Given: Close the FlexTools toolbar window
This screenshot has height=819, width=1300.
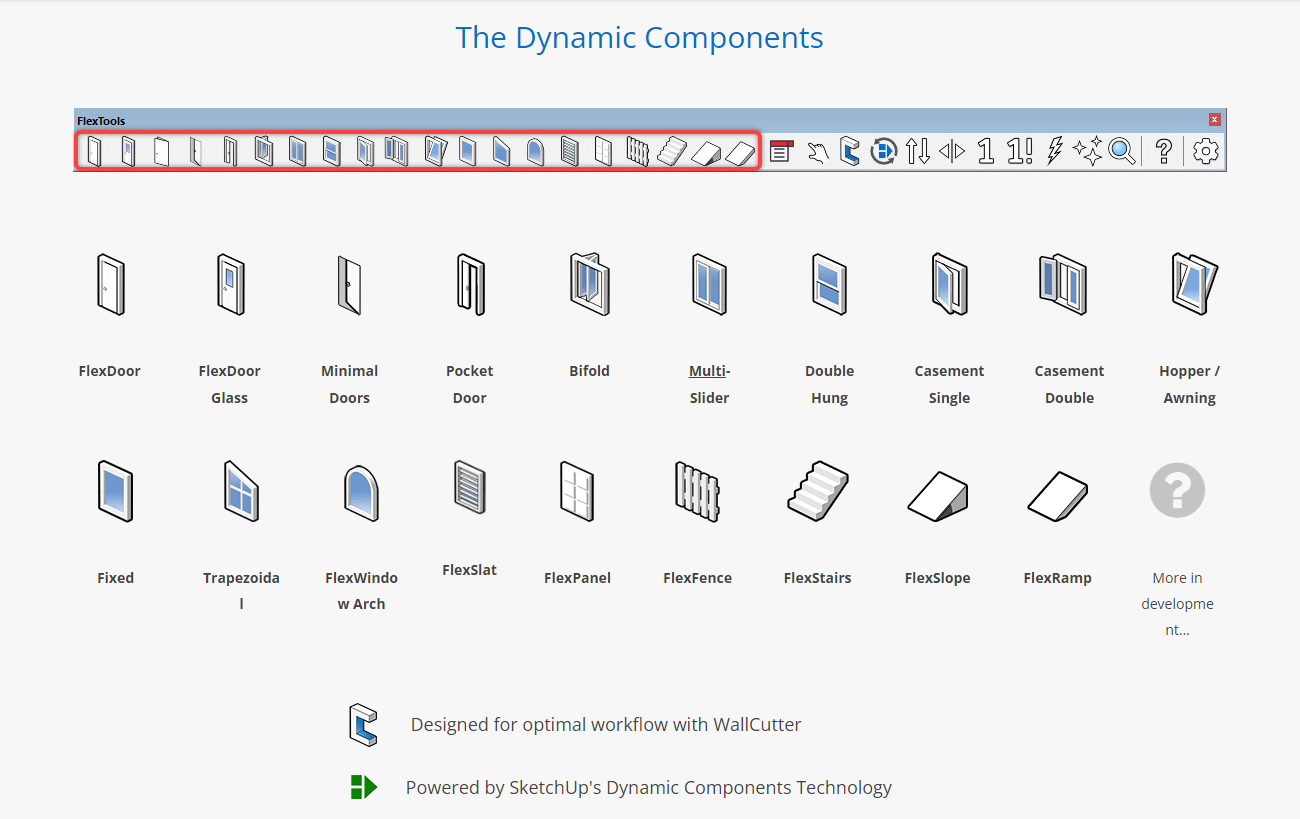Looking at the screenshot, I should pyautogui.click(x=1215, y=119).
